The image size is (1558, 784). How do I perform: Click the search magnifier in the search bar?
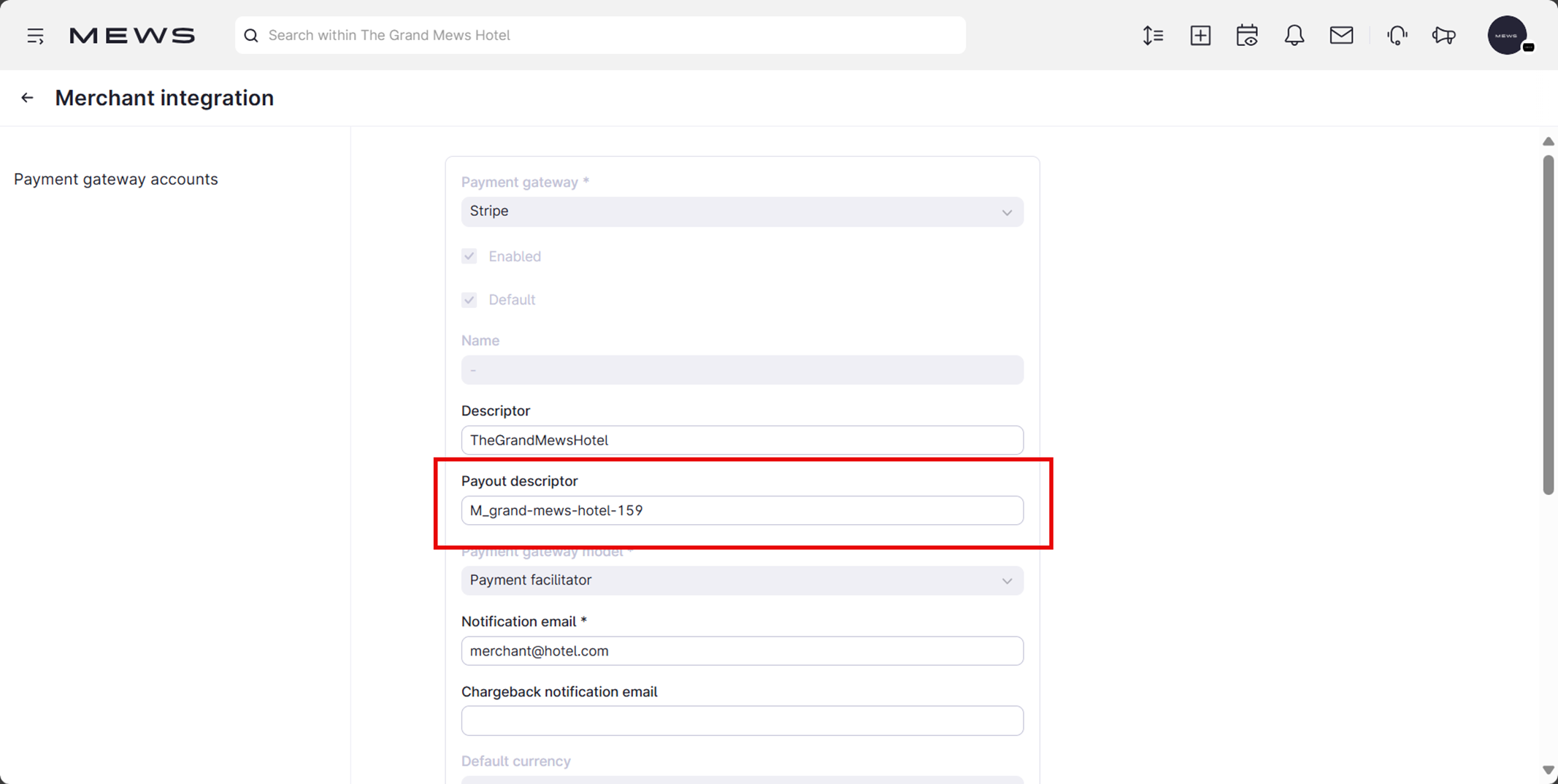(x=251, y=35)
